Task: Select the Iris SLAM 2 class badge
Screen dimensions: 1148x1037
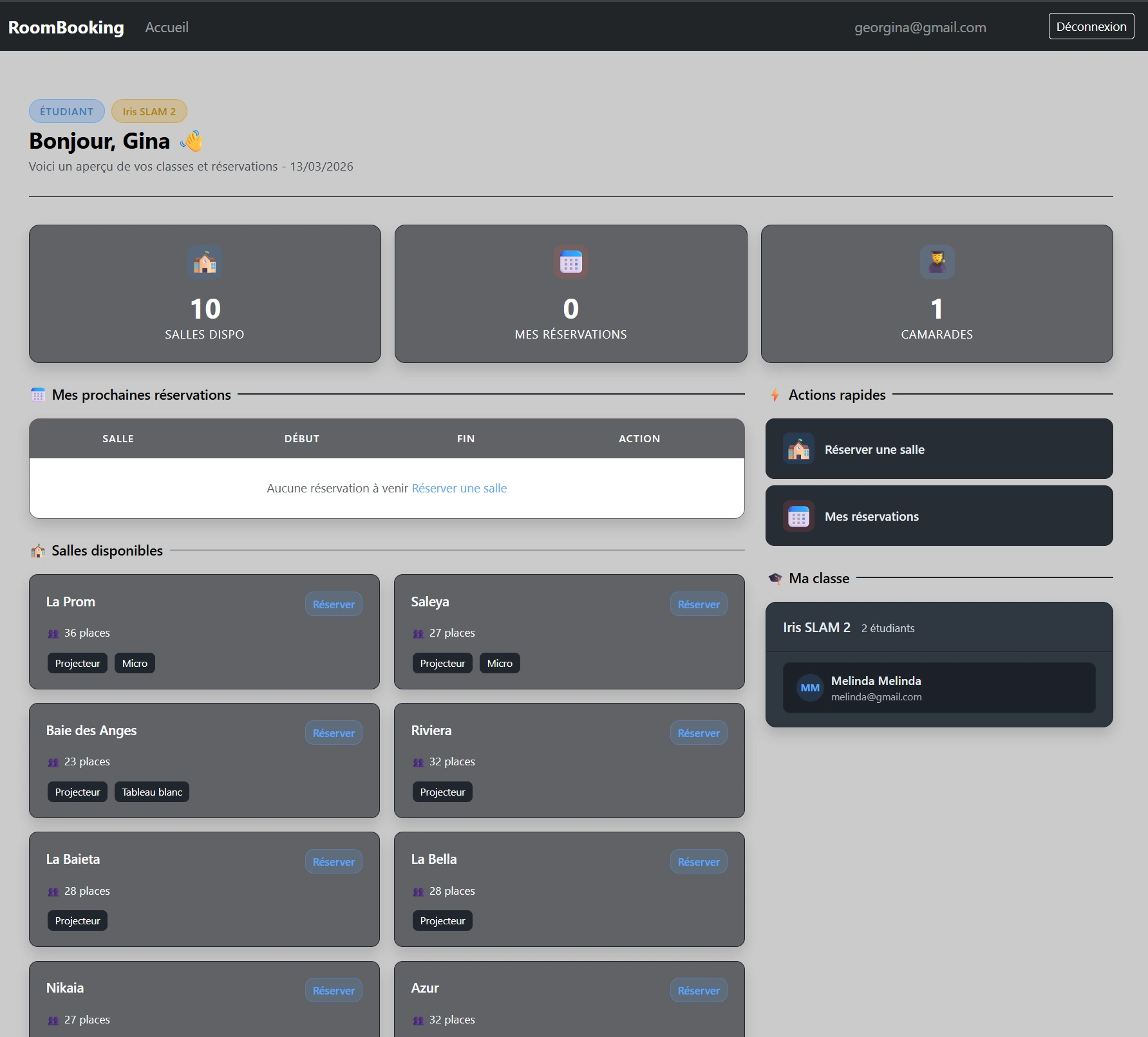Action: [x=149, y=111]
